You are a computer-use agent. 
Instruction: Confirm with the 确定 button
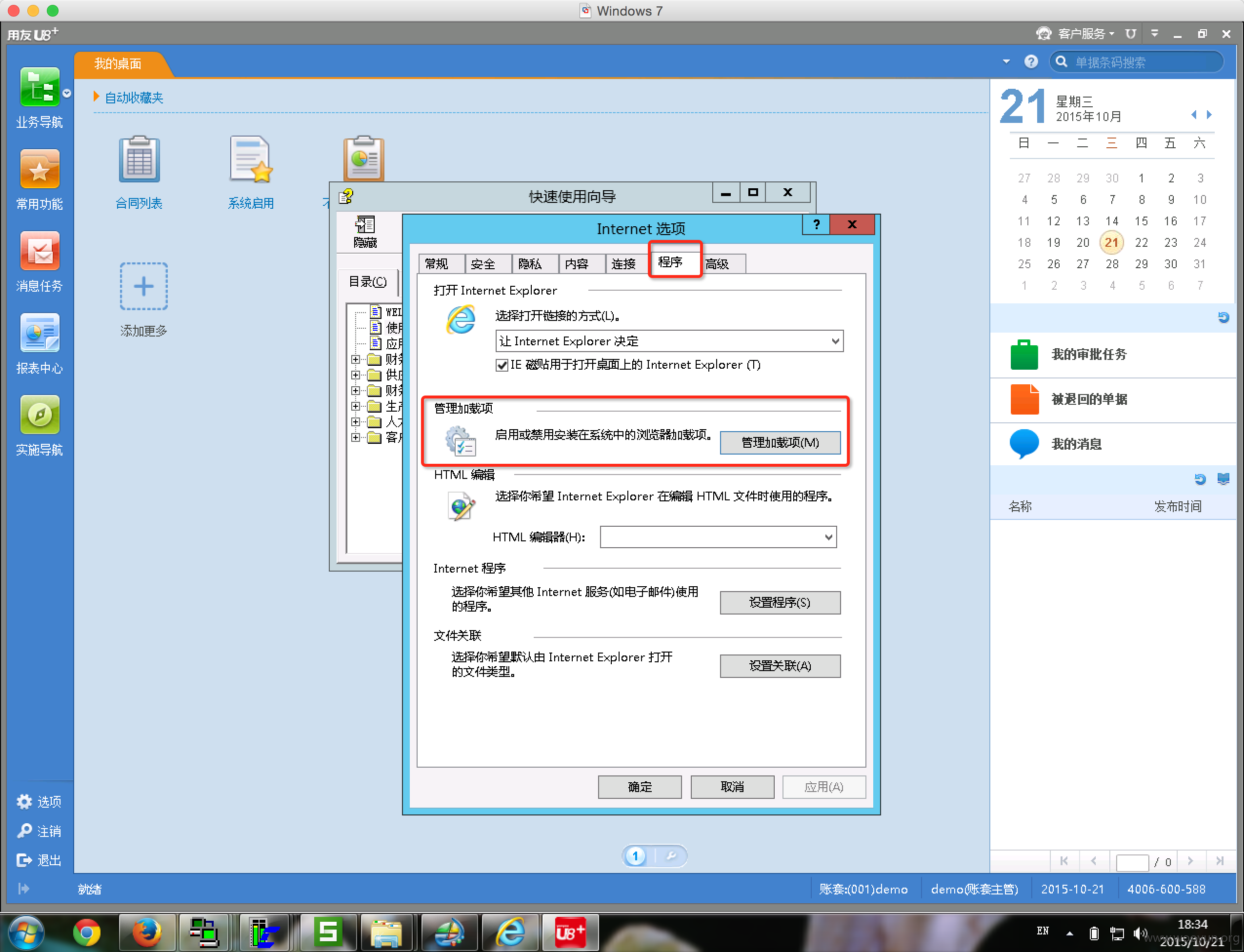pos(640,787)
